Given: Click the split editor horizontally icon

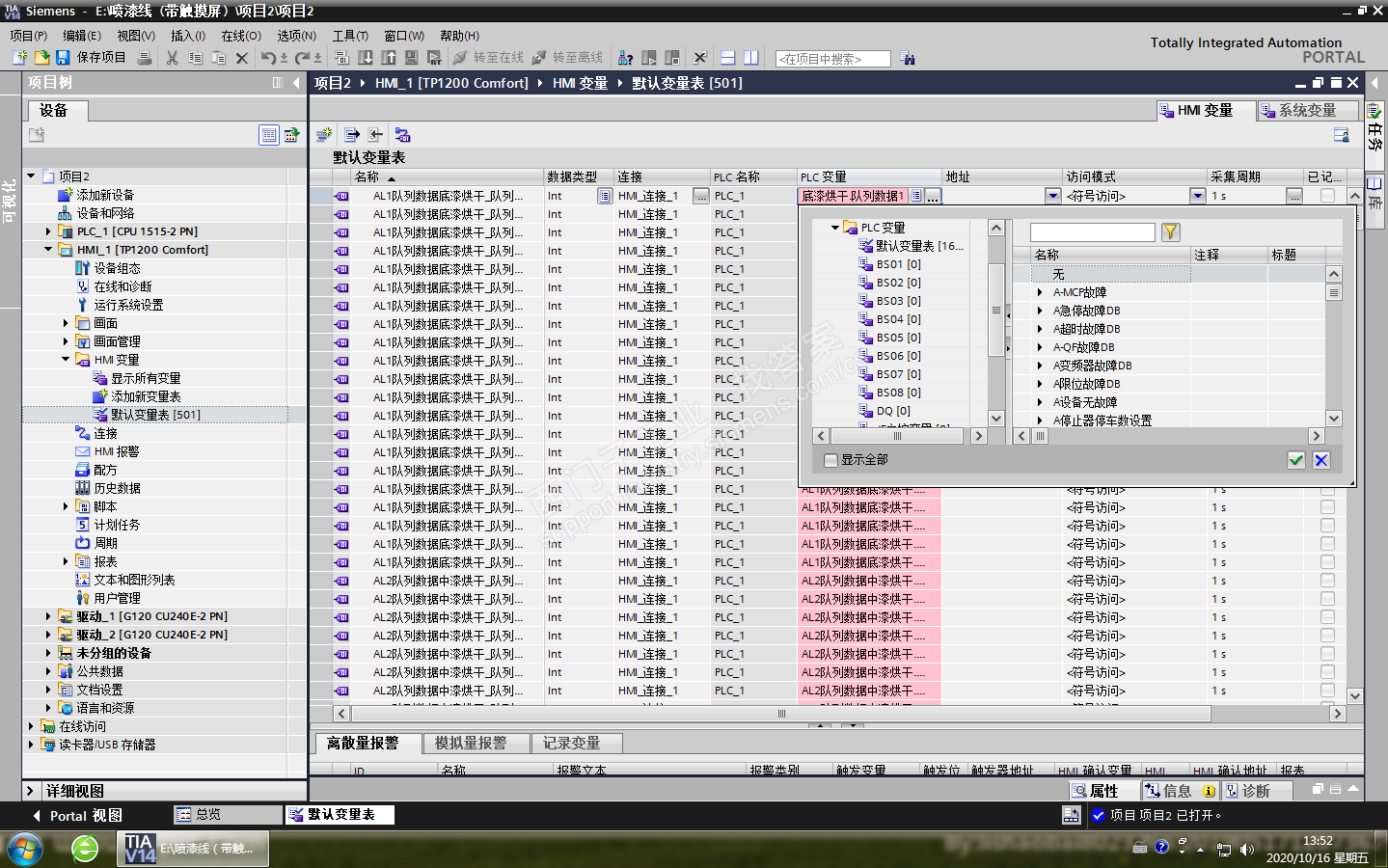Looking at the screenshot, I should (728, 58).
